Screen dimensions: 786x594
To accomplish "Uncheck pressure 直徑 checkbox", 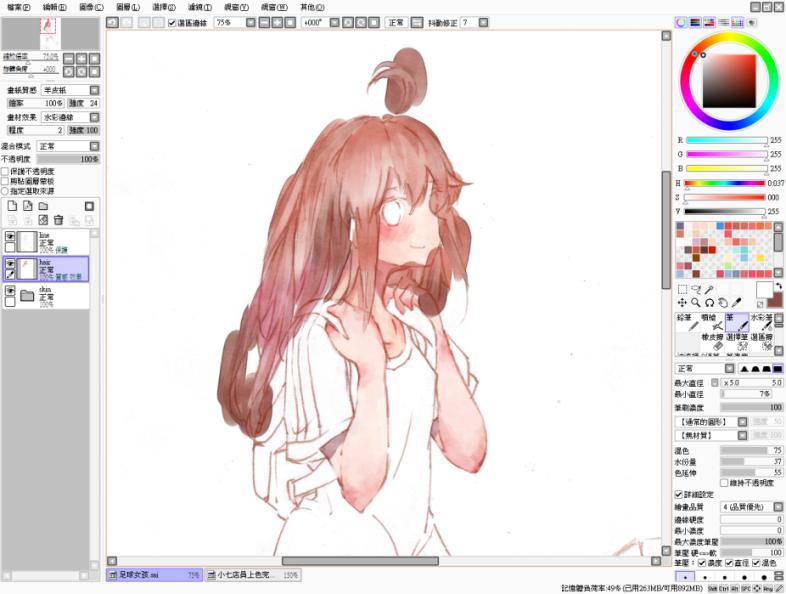I will (x=729, y=563).
